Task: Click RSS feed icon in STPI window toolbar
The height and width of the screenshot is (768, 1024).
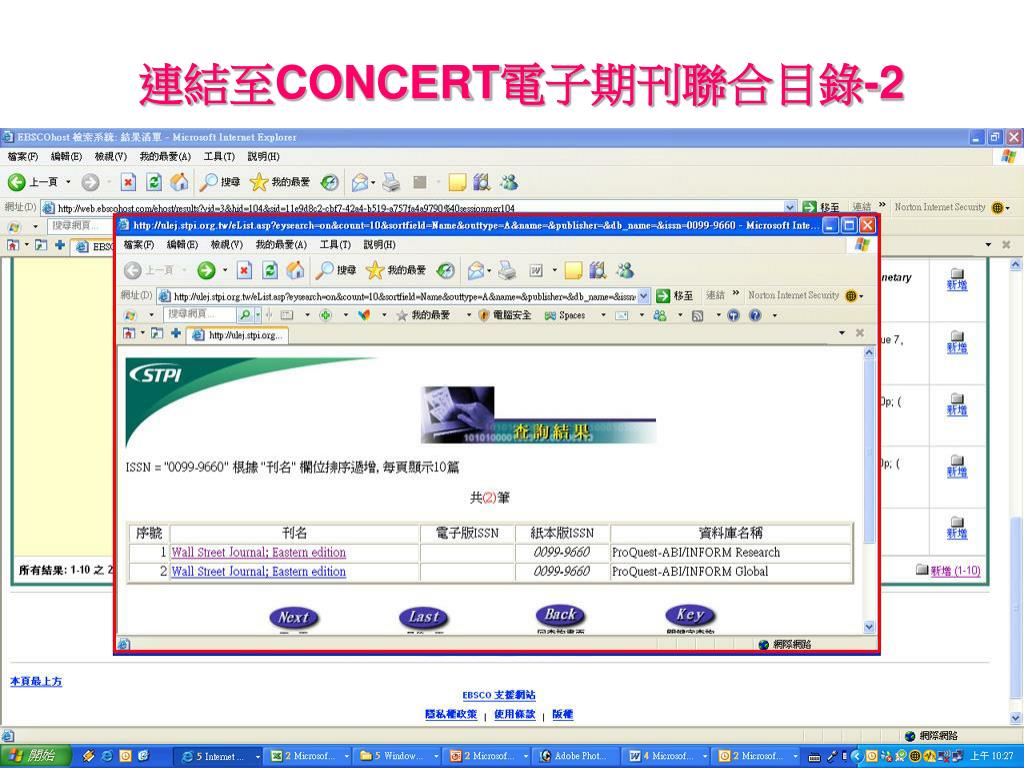Action: [x=697, y=316]
